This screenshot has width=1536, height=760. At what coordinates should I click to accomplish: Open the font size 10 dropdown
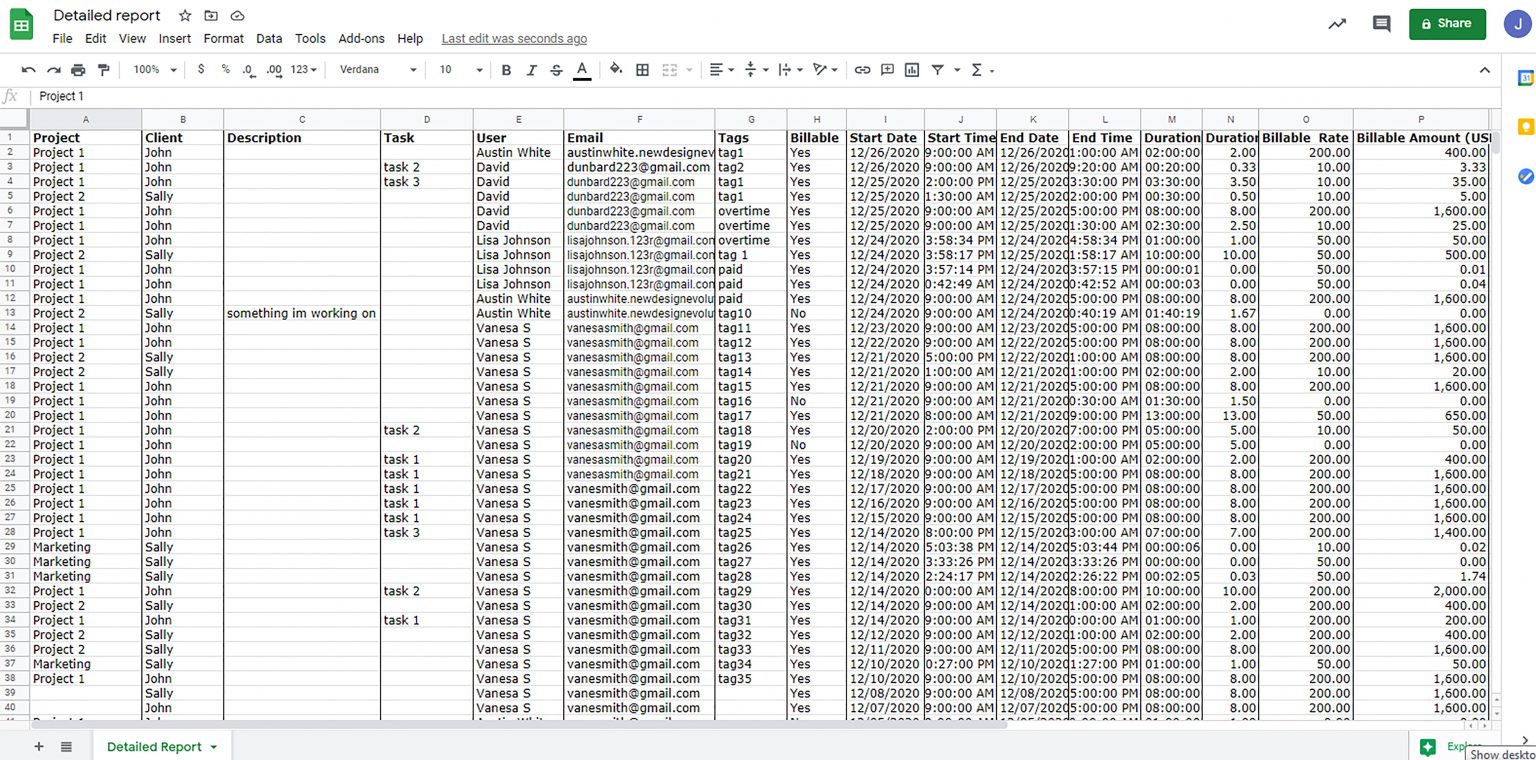[461, 70]
